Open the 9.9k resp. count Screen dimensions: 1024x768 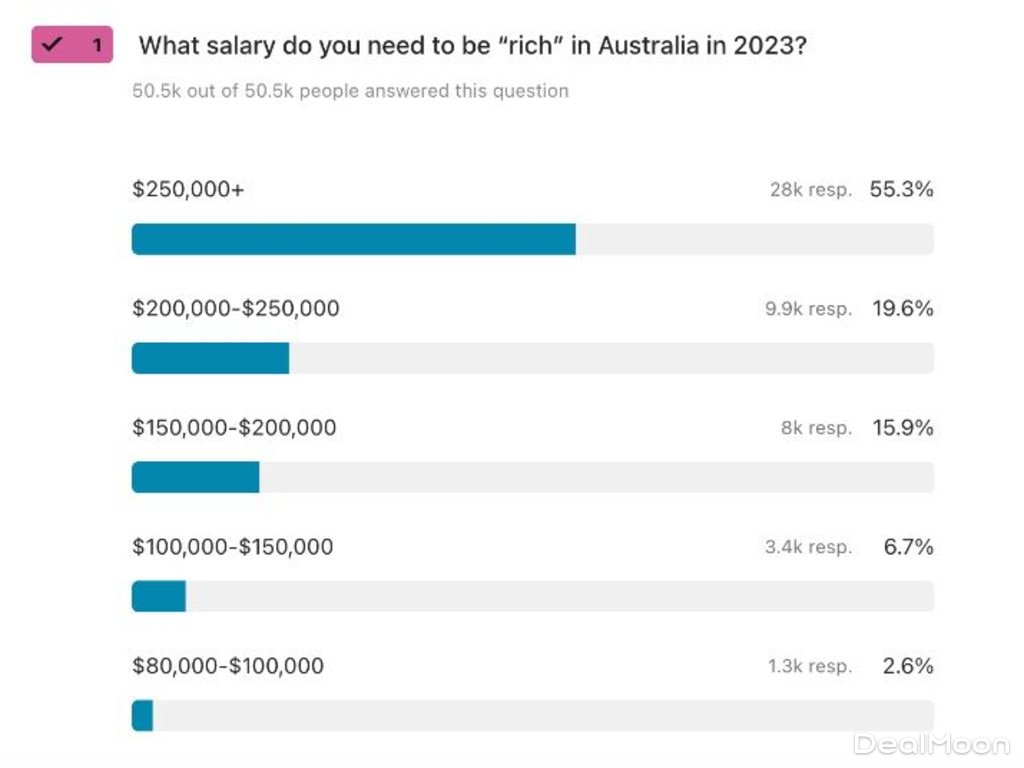pos(808,309)
